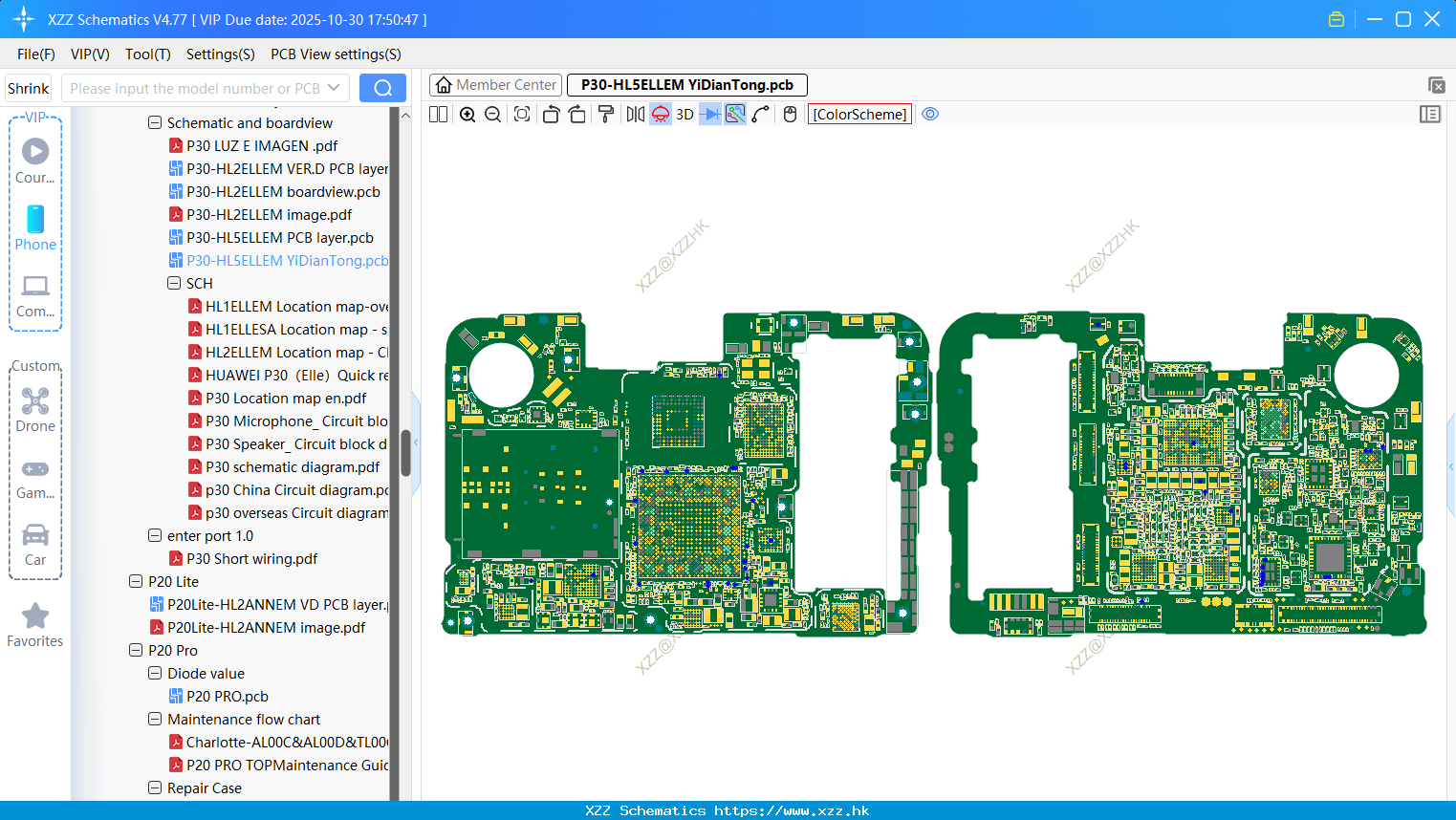Search with the blue magnifier button

(x=382, y=88)
